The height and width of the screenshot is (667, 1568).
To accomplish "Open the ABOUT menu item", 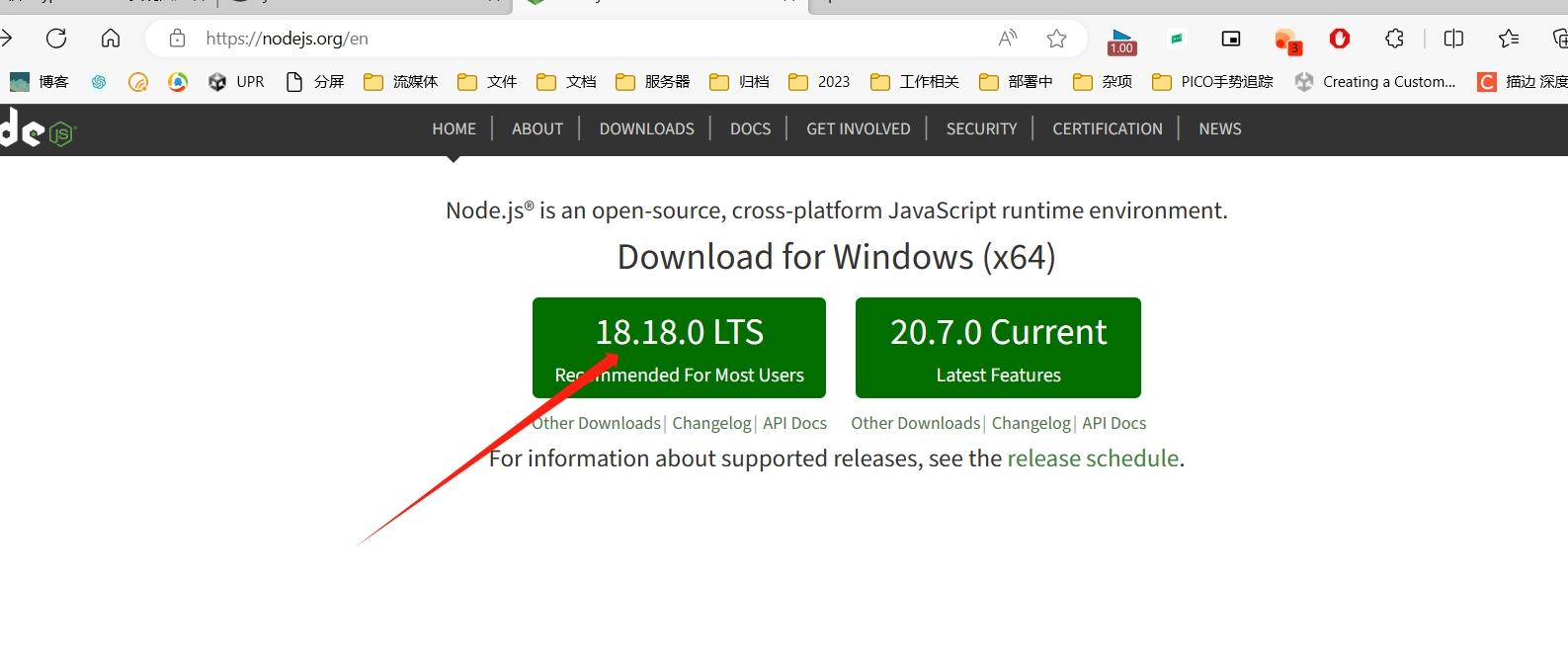I will 537,128.
